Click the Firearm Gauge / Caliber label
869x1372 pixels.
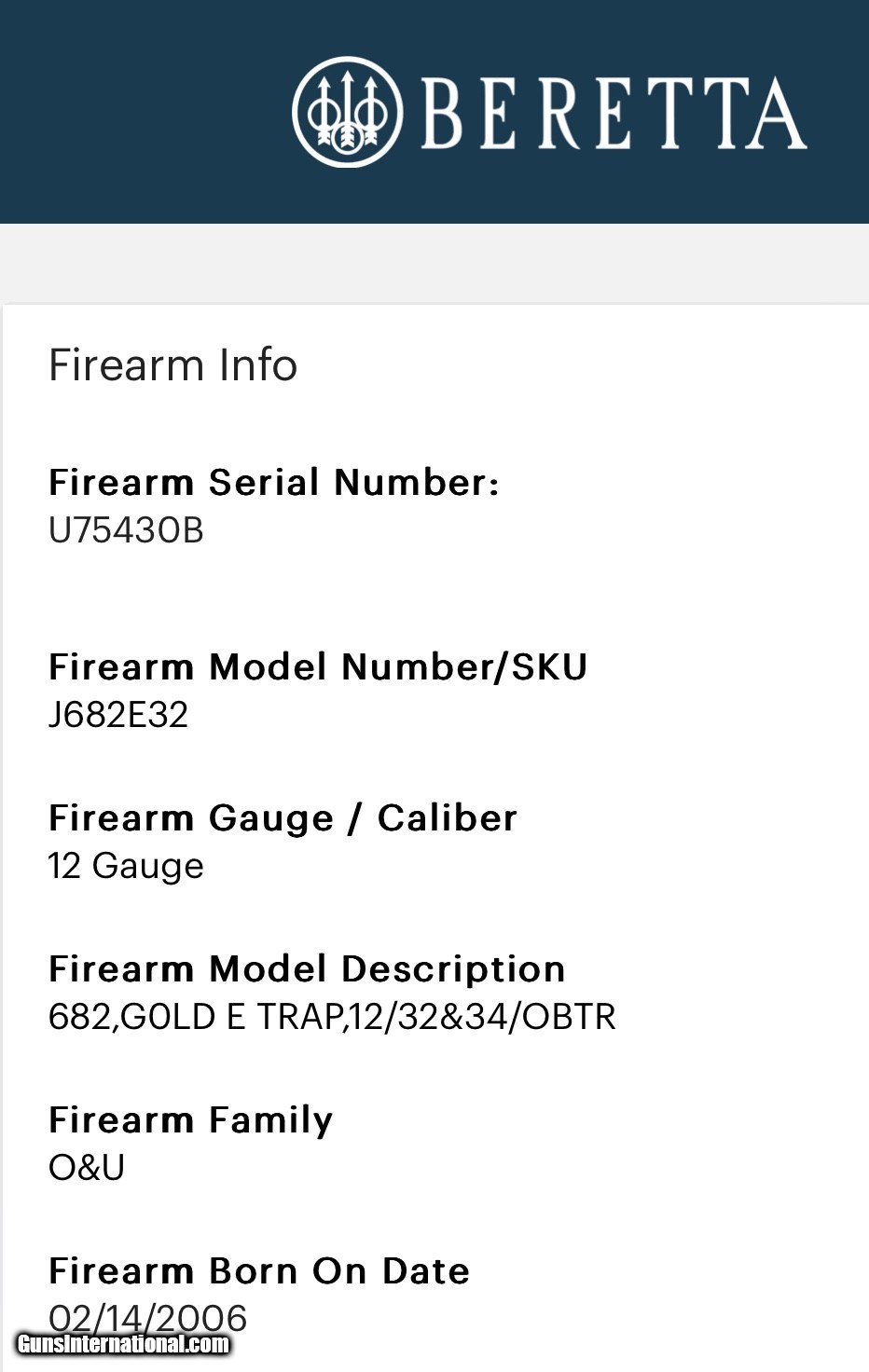283,818
